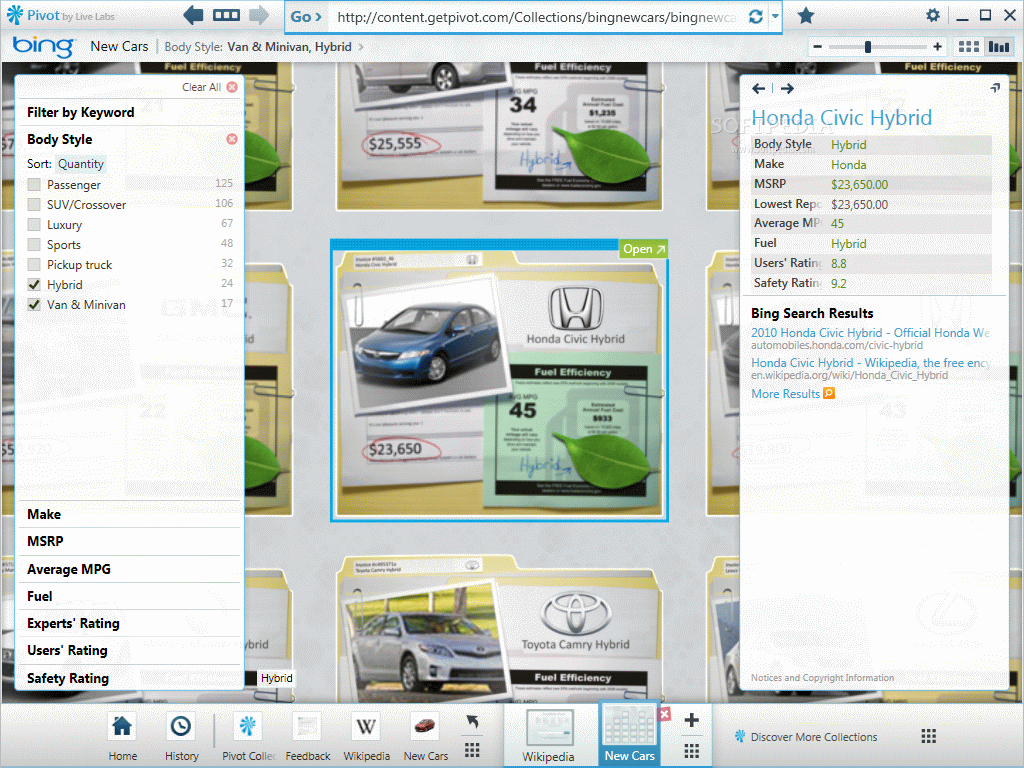This screenshot has height=768, width=1024.
Task: Click Fuel value Hybrid link
Action: tap(848, 244)
